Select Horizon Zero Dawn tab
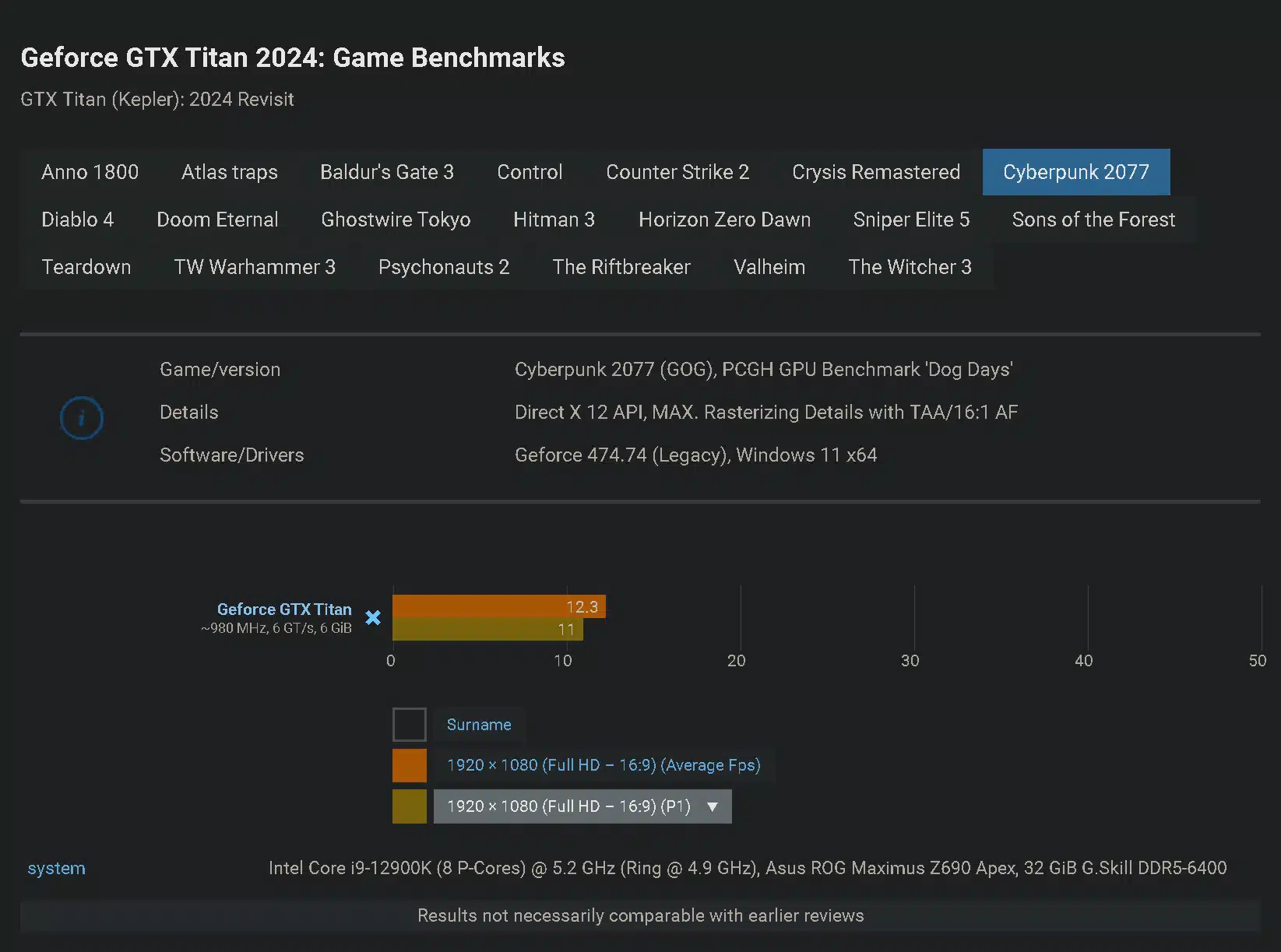 tap(724, 220)
